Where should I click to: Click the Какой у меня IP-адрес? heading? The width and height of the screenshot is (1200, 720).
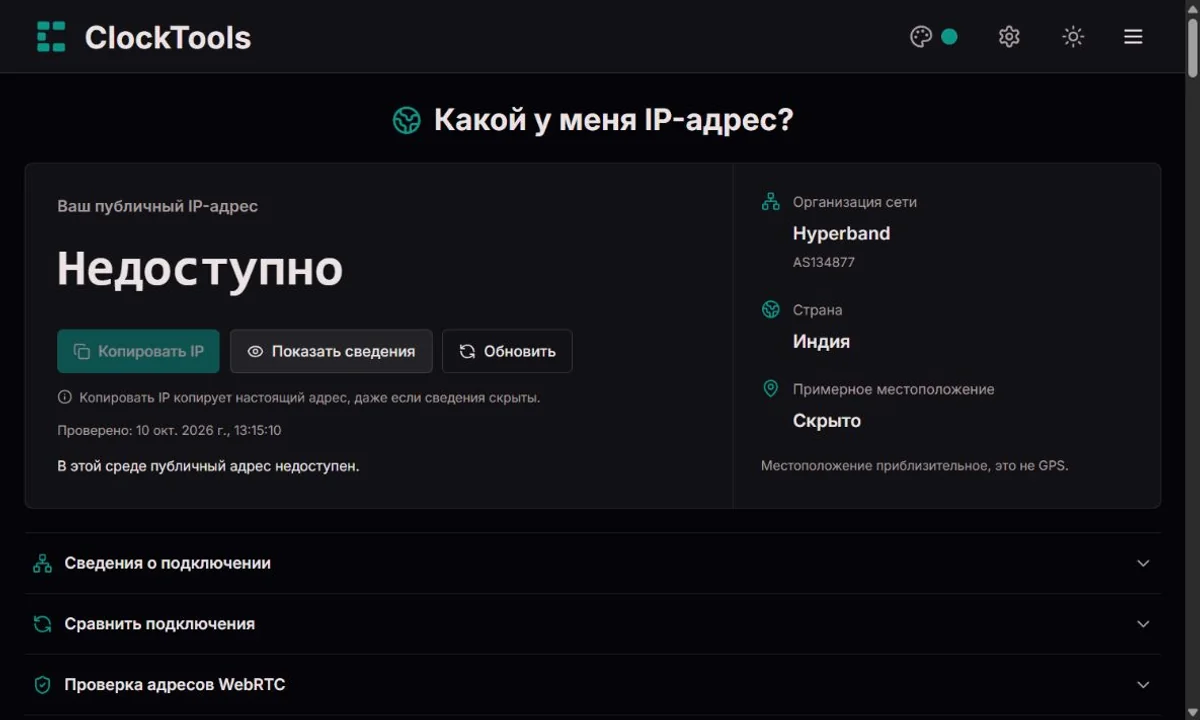tap(613, 121)
